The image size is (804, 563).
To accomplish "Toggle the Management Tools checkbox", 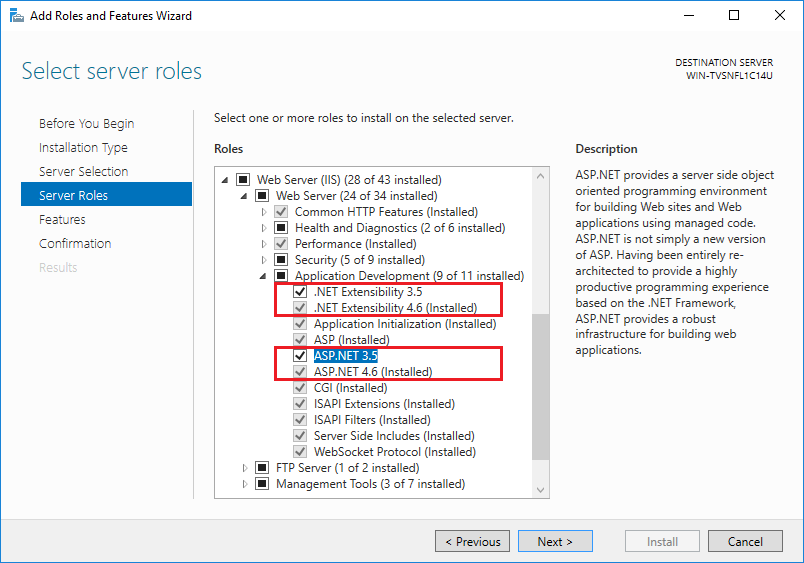I will tap(262, 484).
